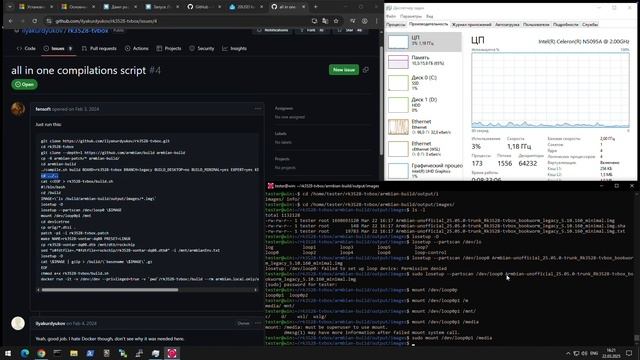Star the repository with Star button
The image size is (640, 360).
click(x=350, y=30)
